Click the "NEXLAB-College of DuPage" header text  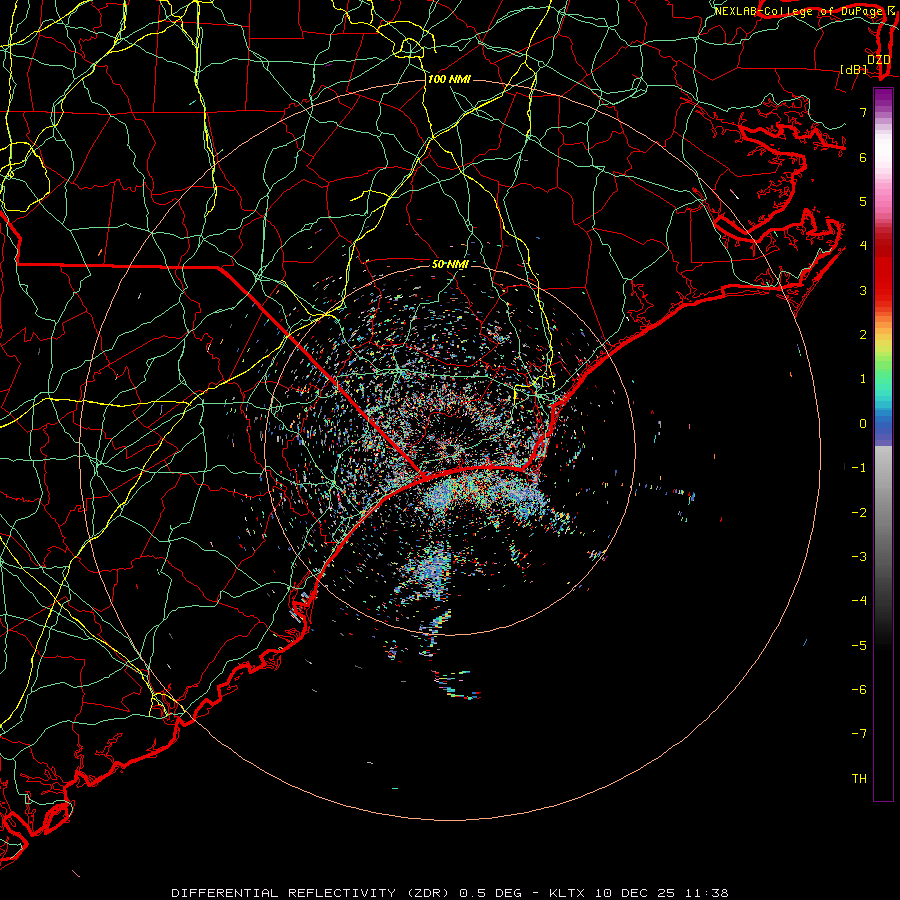coord(800,11)
